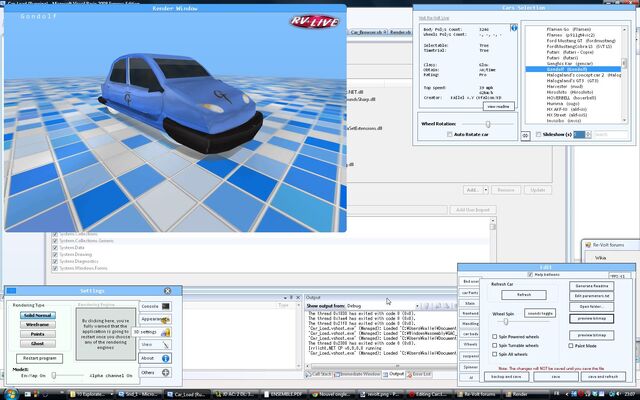Click the blue info icon in Cars Selection
The image size is (640, 400).
point(514,28)
